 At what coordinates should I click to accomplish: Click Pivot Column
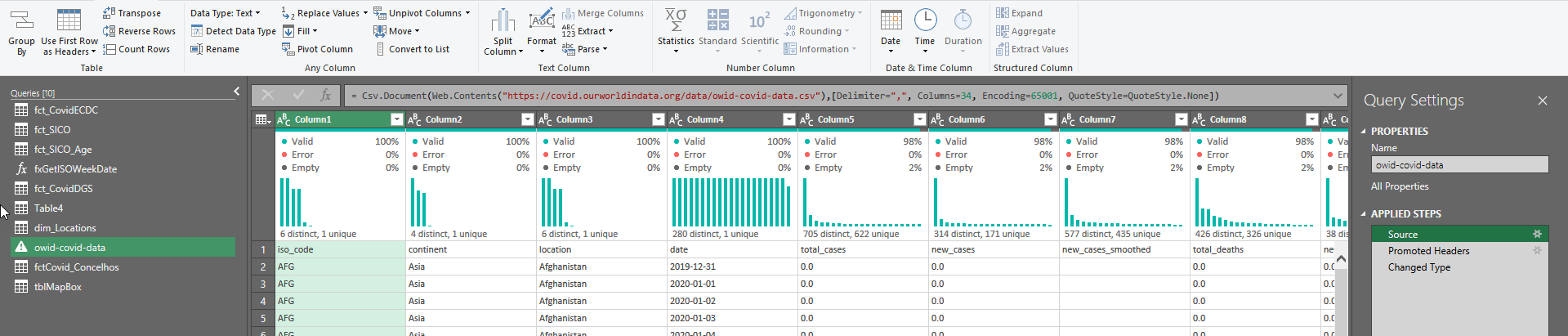pos(317,49)
